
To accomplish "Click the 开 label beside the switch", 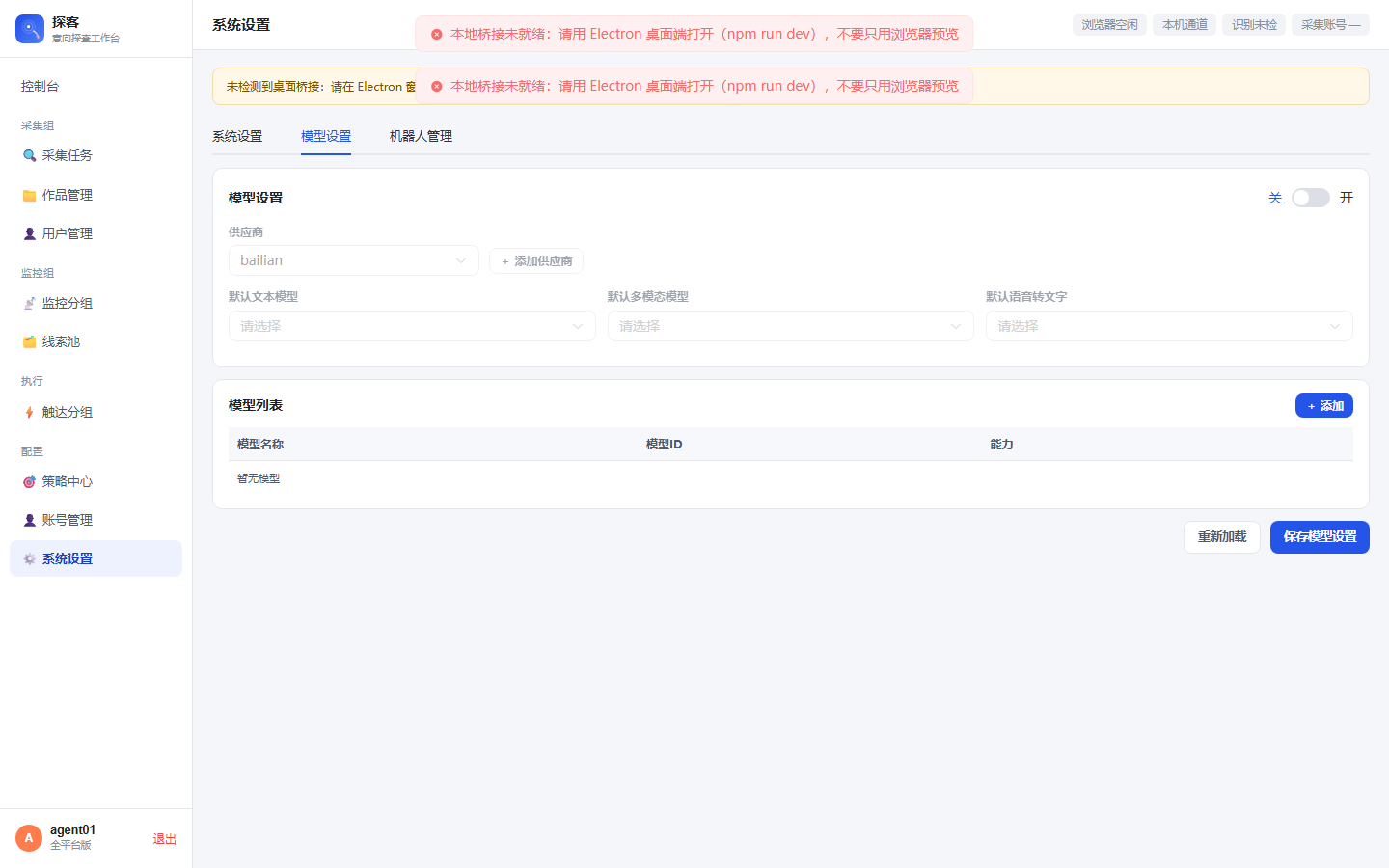I will click(1347, 198).
